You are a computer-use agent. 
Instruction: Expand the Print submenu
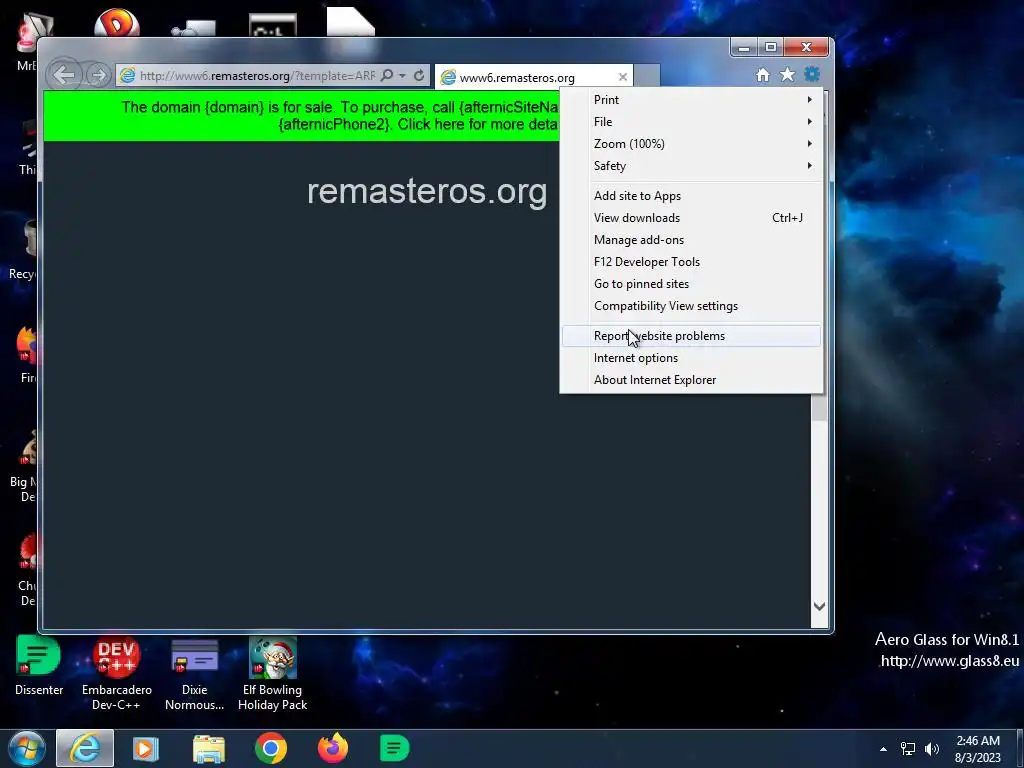(692, 100)
